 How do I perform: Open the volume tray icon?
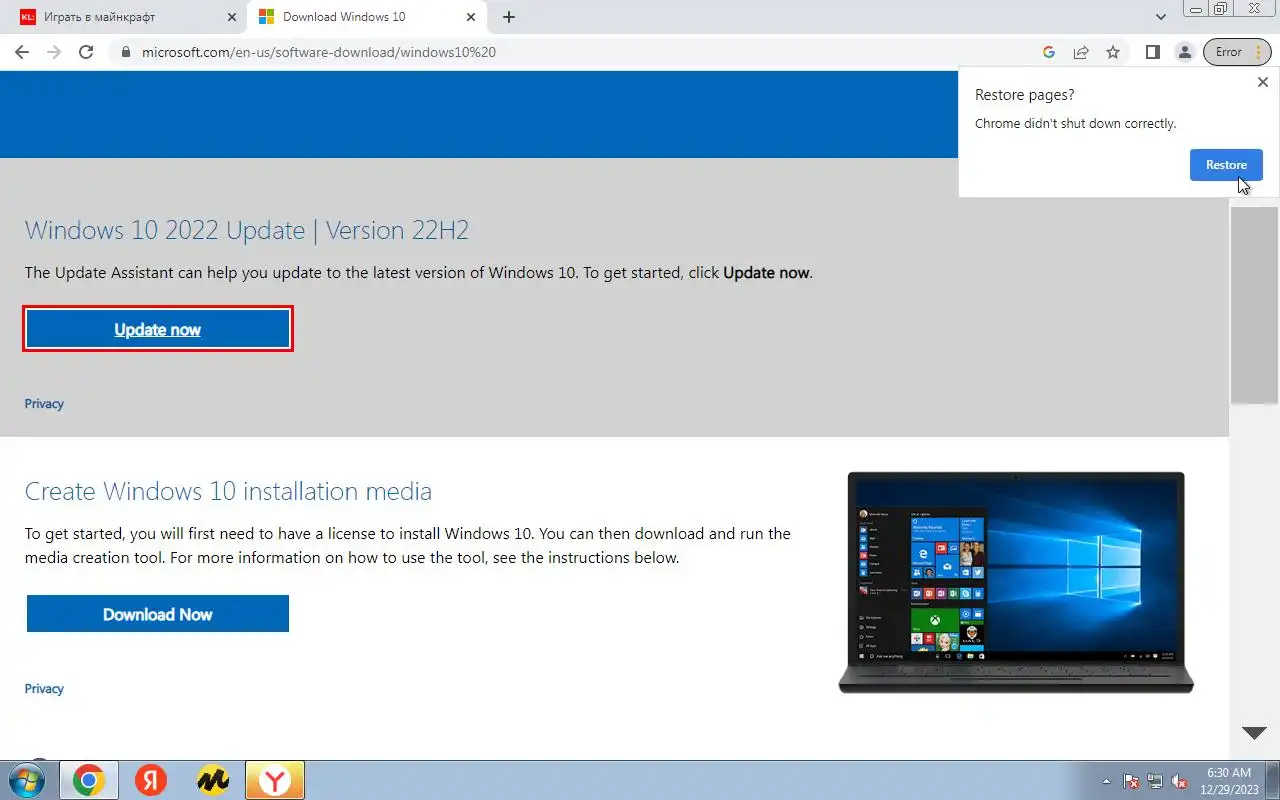pyautogui.click(x=1180, y=781)
